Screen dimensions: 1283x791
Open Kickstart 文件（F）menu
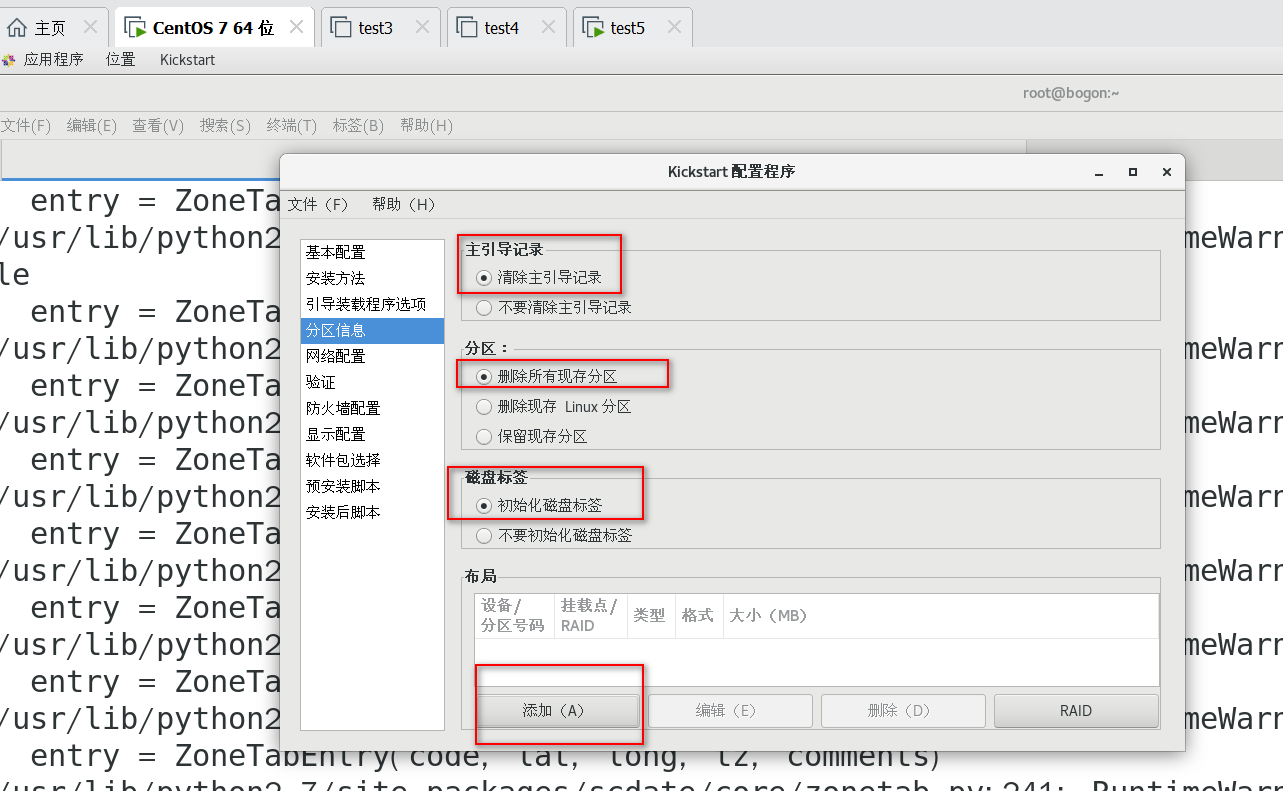pyautogui.click(x=318, y=204)
